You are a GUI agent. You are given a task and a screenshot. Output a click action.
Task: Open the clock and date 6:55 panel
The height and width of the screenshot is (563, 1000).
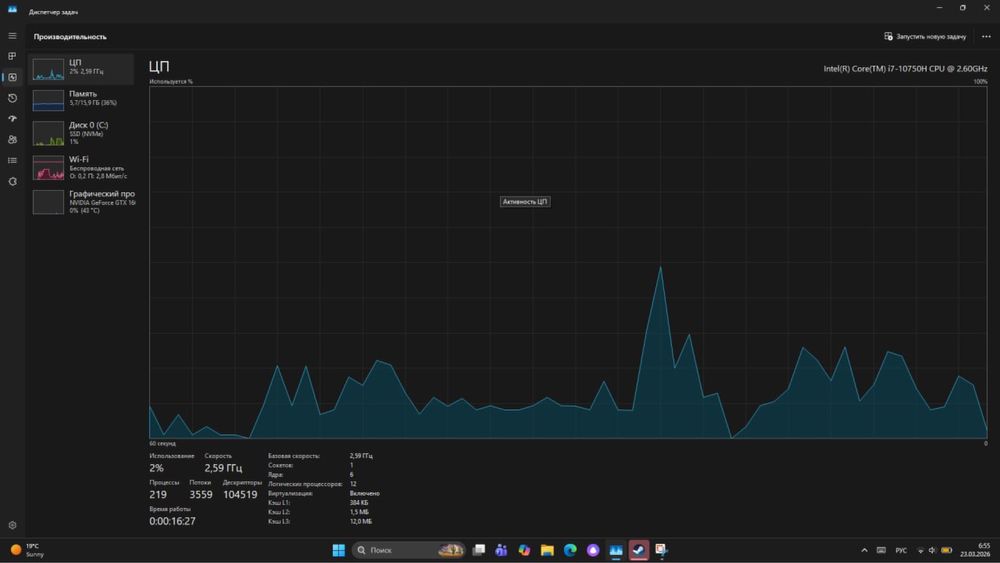coord(976,550)
